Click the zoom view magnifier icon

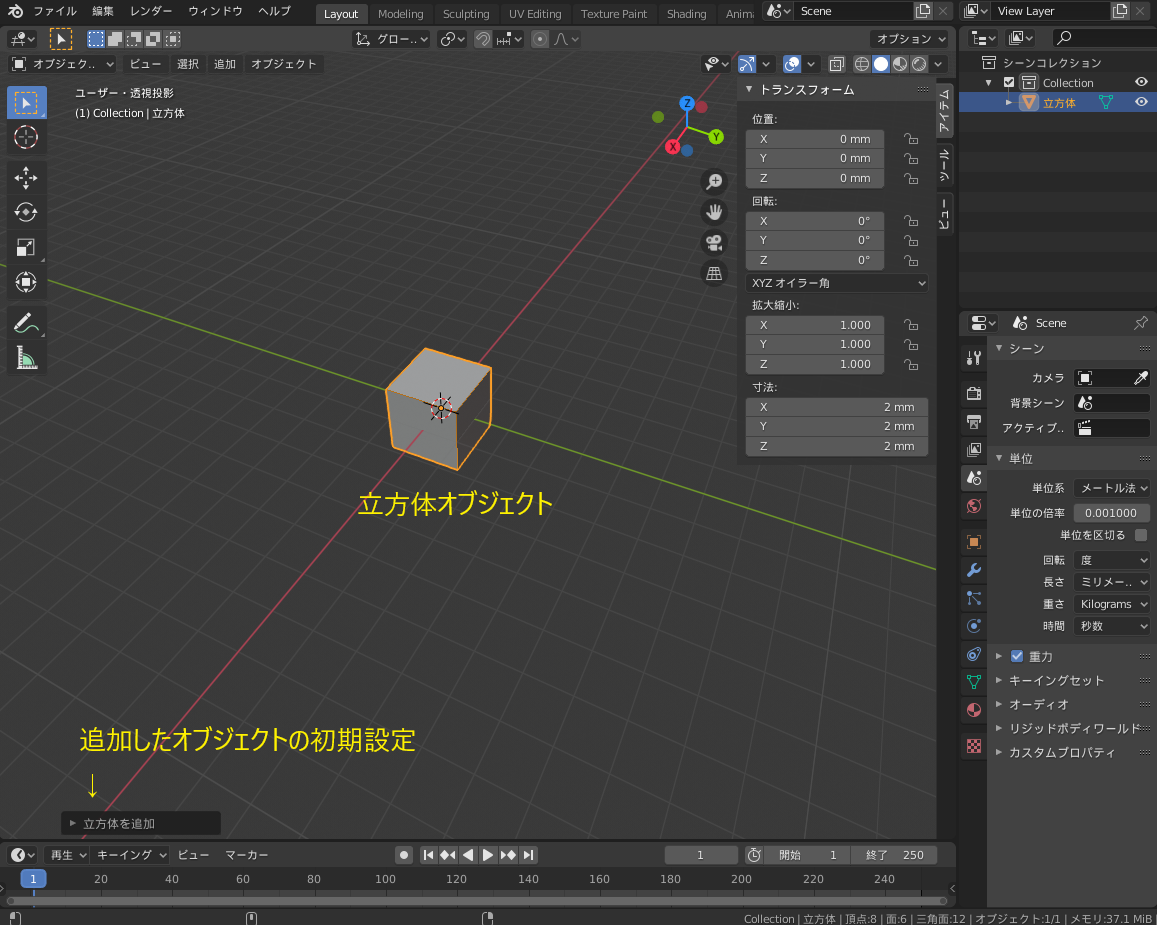[x=714, y=181]
